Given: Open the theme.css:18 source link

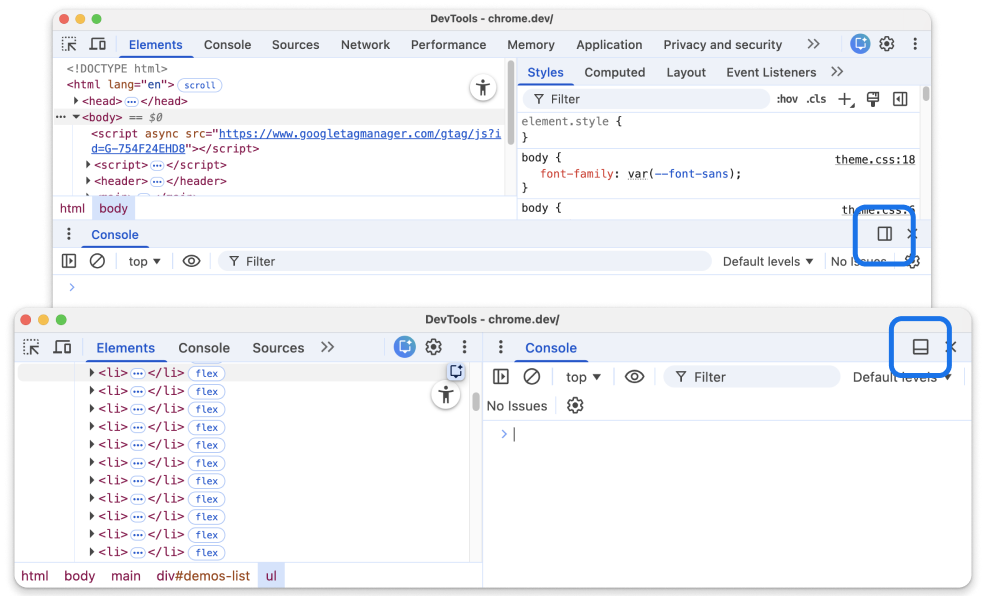Looking at the screenshot, I should pyautogui.click(x=875, y=159).
